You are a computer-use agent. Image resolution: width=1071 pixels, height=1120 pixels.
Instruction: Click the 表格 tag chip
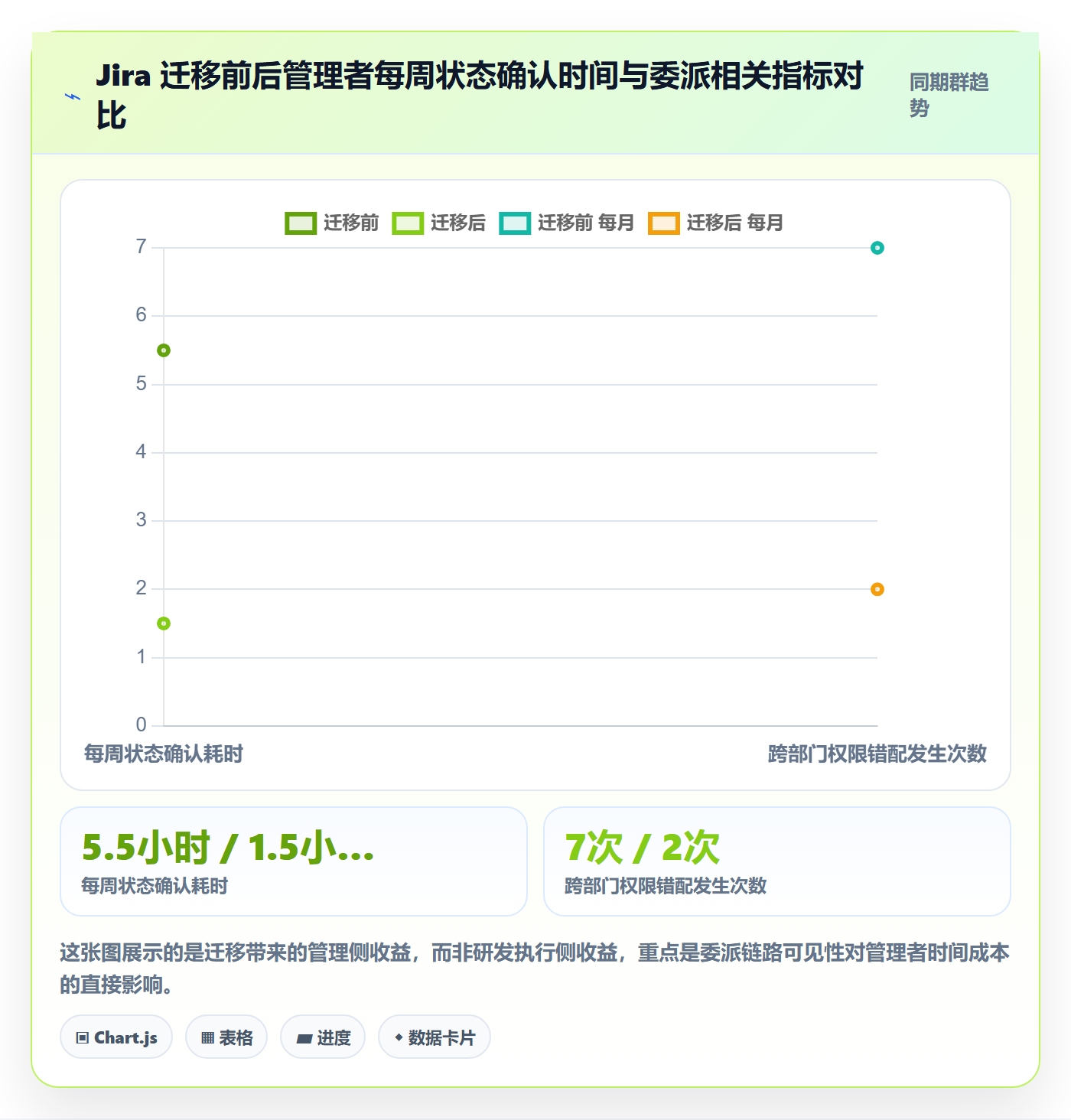point(226,1037)
